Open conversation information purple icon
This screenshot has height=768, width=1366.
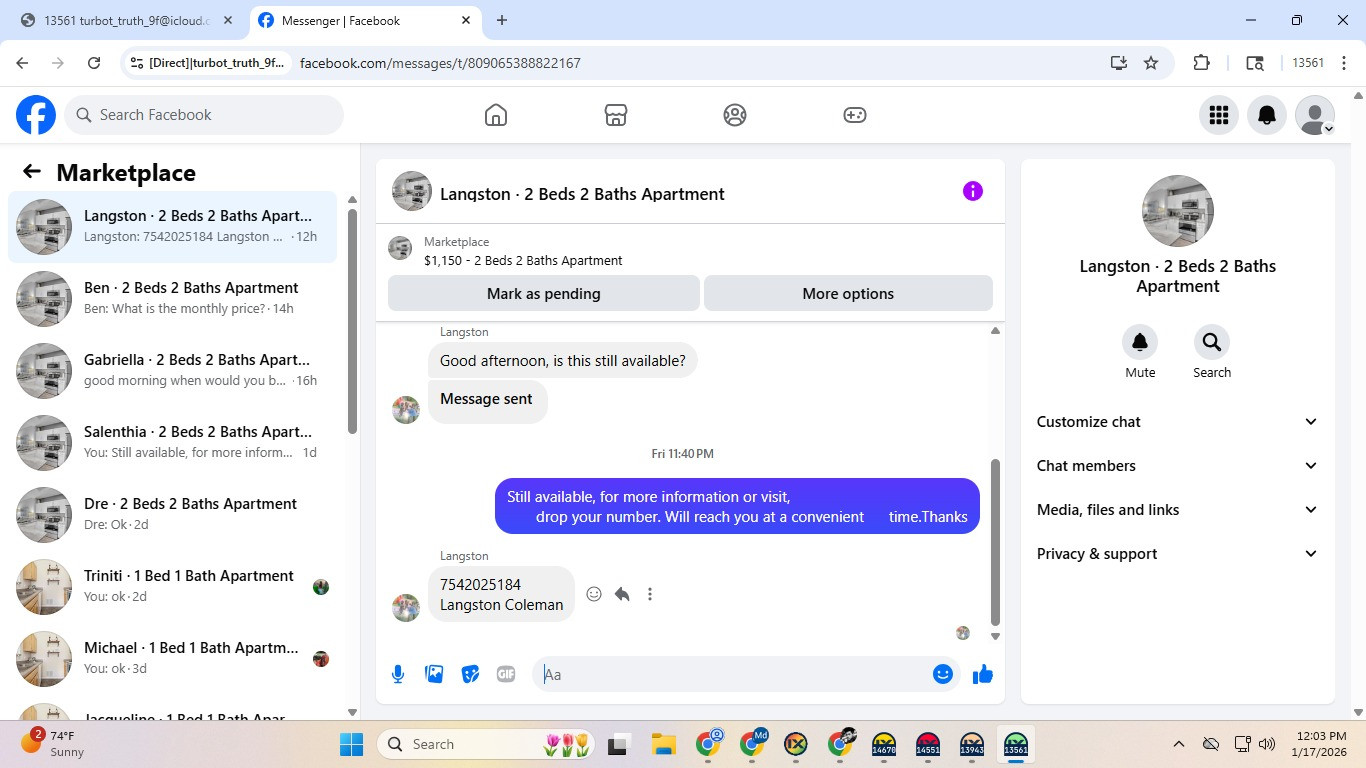[973, 191]
